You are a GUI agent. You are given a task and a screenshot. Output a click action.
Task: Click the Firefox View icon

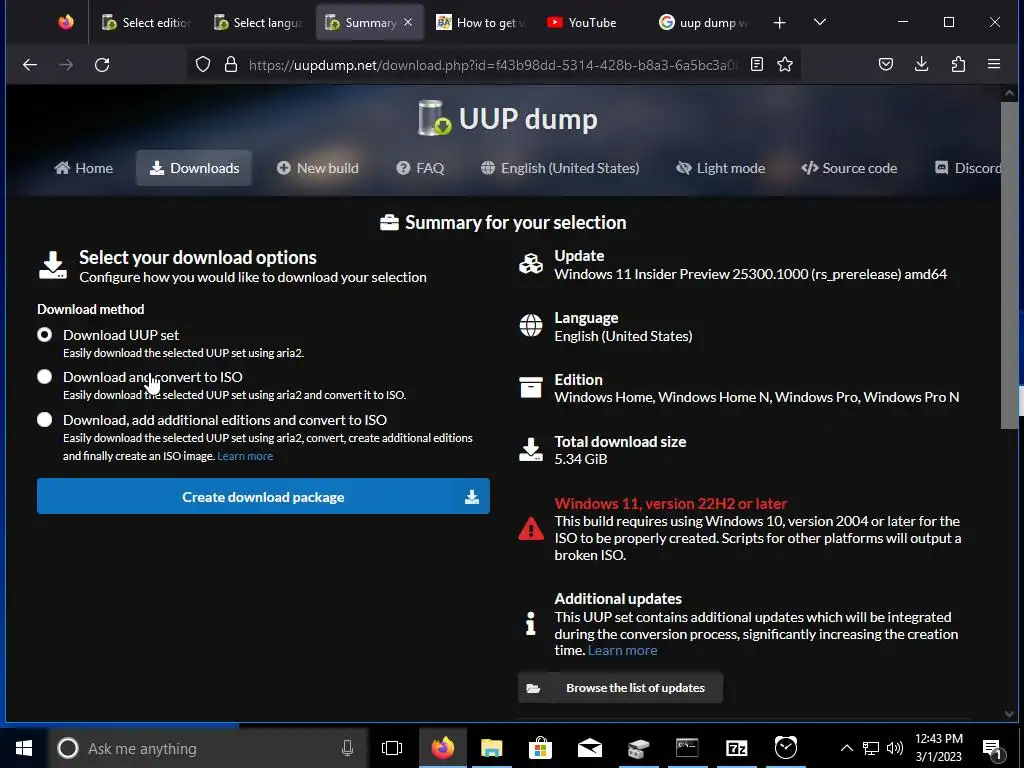tap(66, 22)
